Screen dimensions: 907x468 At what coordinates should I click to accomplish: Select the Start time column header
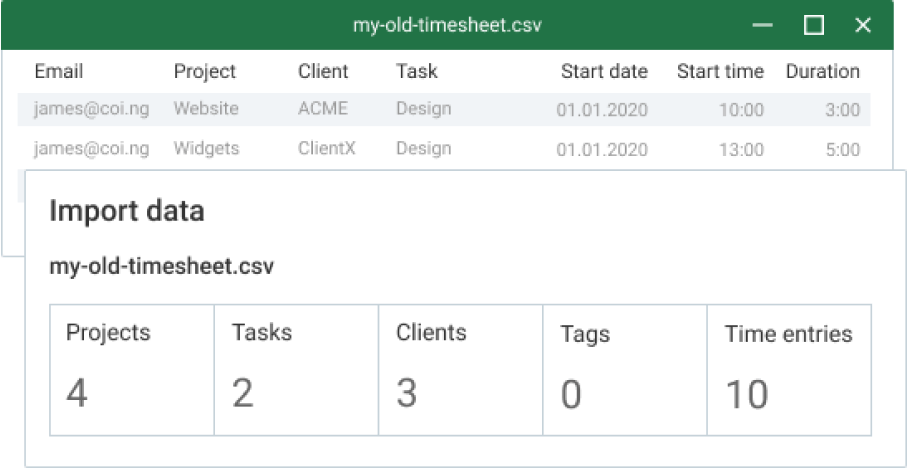coord(720,72)
